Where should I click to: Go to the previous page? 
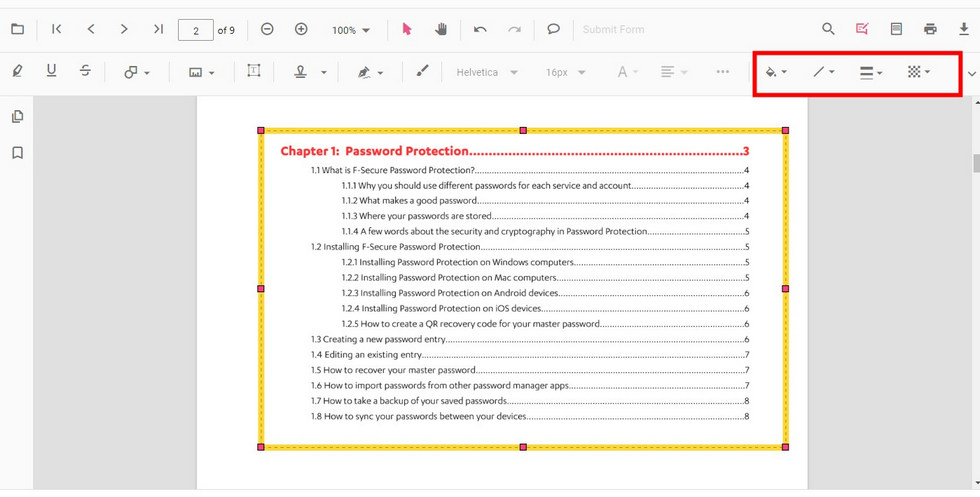pyautogui.click(x=91, y=29)
